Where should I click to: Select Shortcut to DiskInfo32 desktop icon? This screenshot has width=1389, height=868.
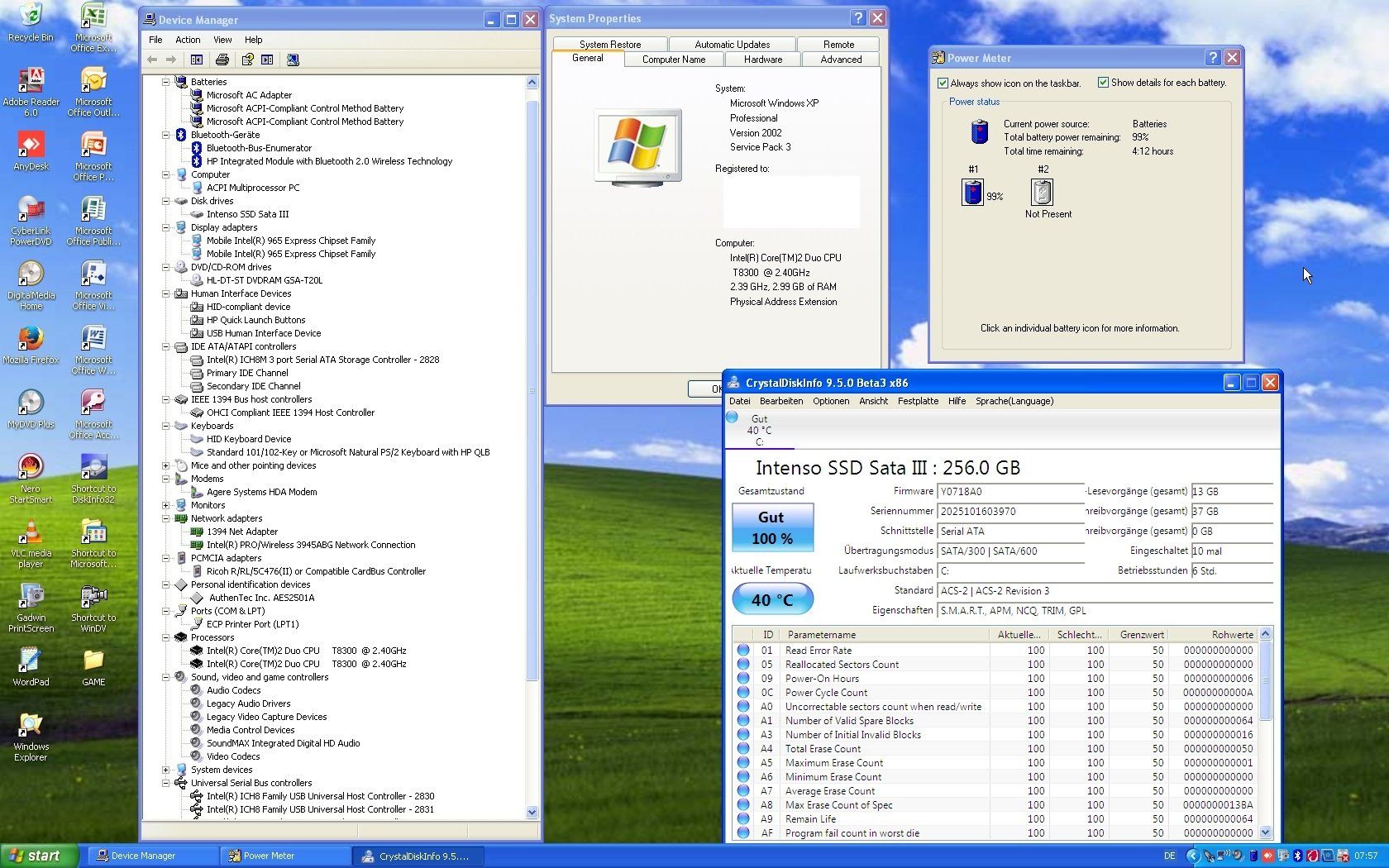click(x=93, y=479)
